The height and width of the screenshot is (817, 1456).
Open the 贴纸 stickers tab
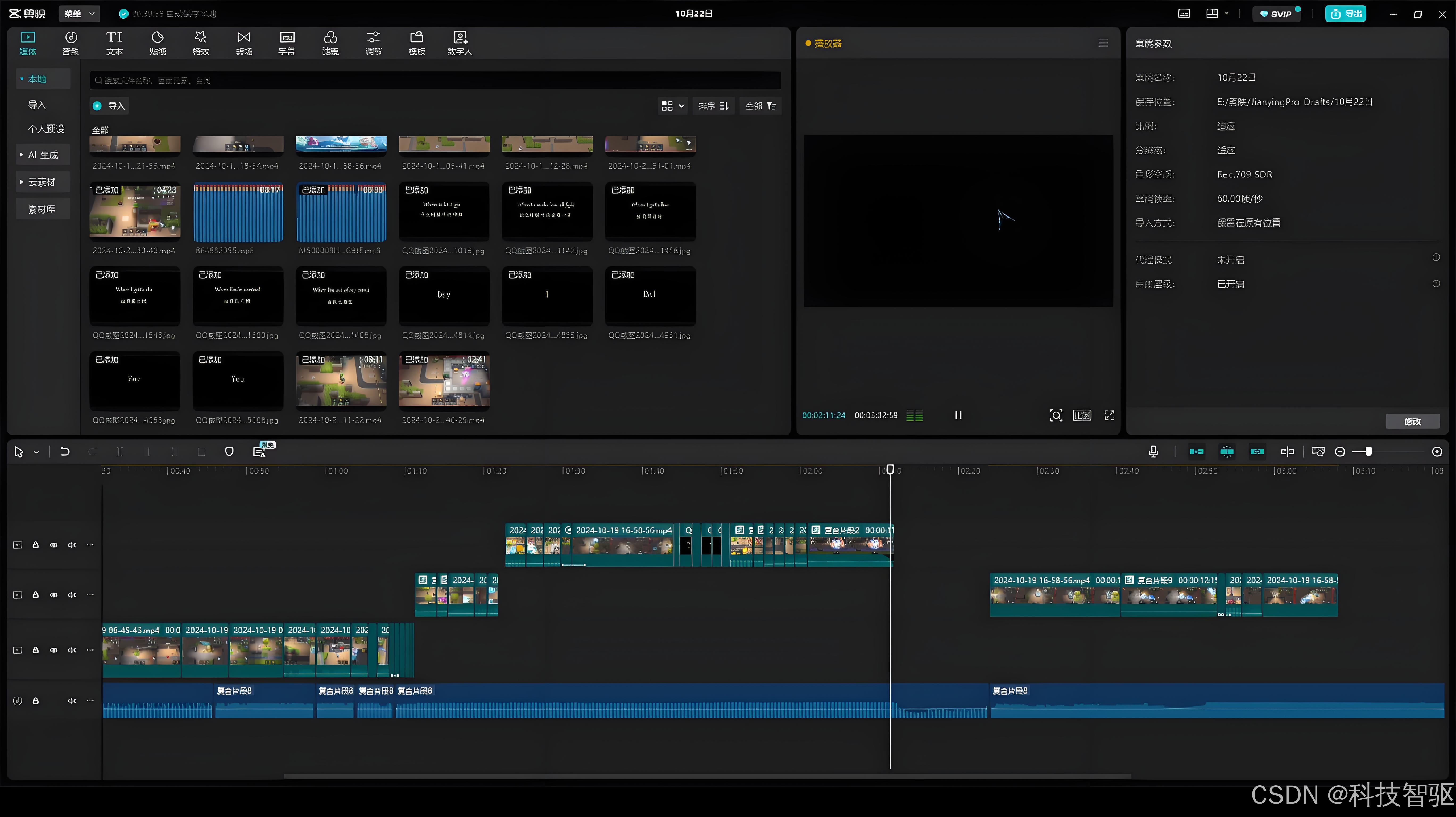point(157,43)
